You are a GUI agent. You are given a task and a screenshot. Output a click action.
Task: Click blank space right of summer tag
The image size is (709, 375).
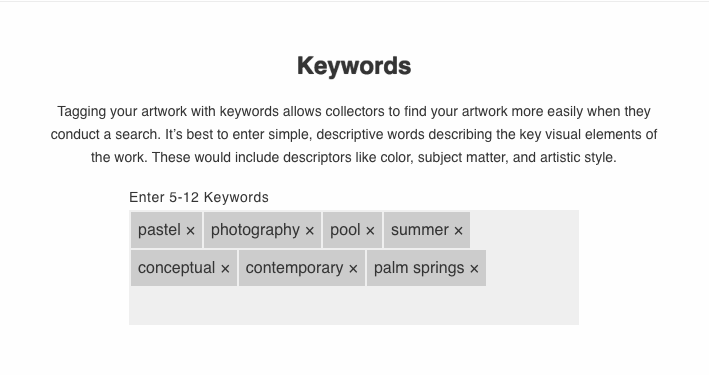pyautogui.click(x=525, y=230)
